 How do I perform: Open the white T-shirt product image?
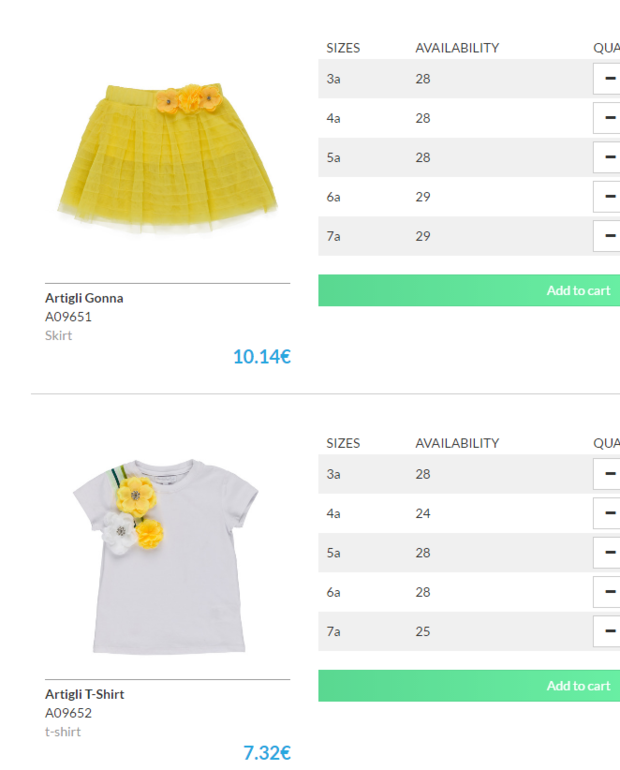(x=166, y=556)
